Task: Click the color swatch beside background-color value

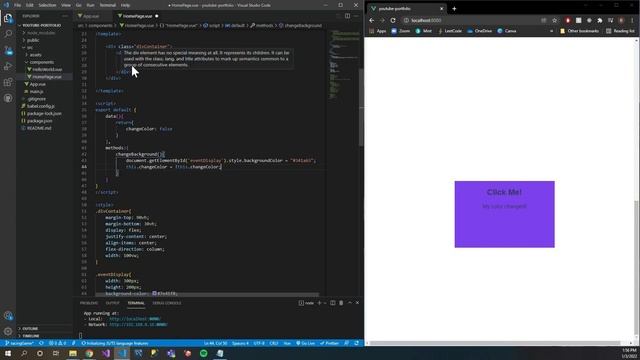Action: (154, 293)
